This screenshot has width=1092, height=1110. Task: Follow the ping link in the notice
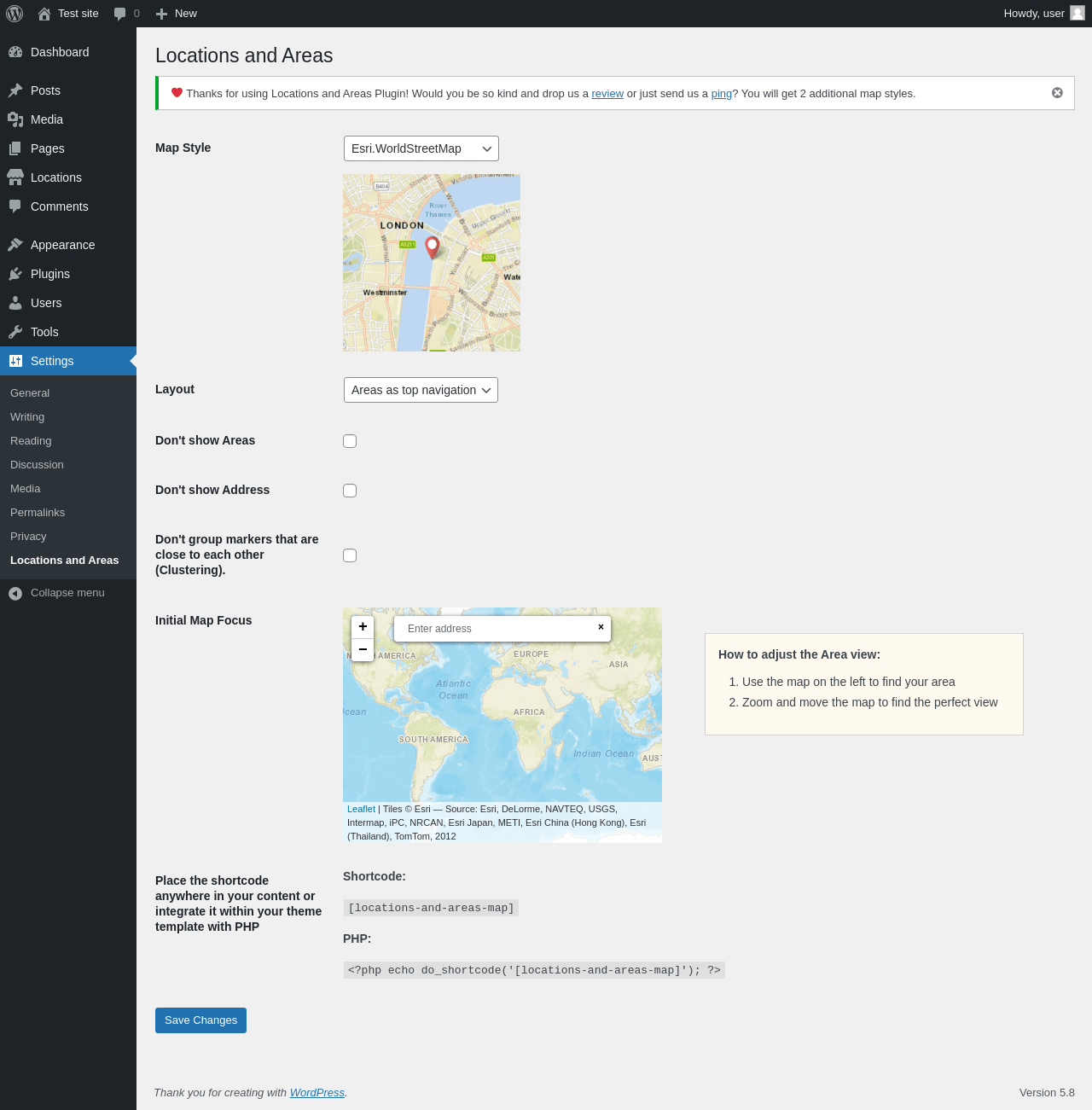[722, 94]
